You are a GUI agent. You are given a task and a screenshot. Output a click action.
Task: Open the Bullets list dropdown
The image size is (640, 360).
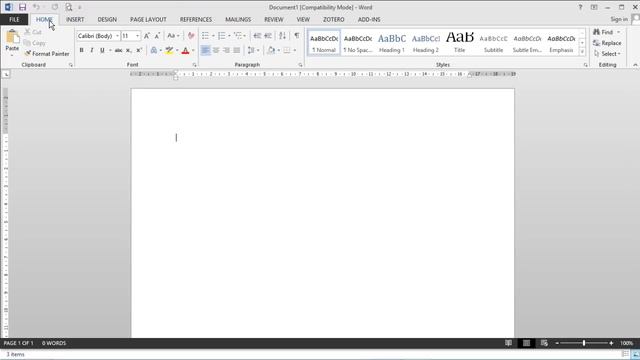click(x=213, y=36)
